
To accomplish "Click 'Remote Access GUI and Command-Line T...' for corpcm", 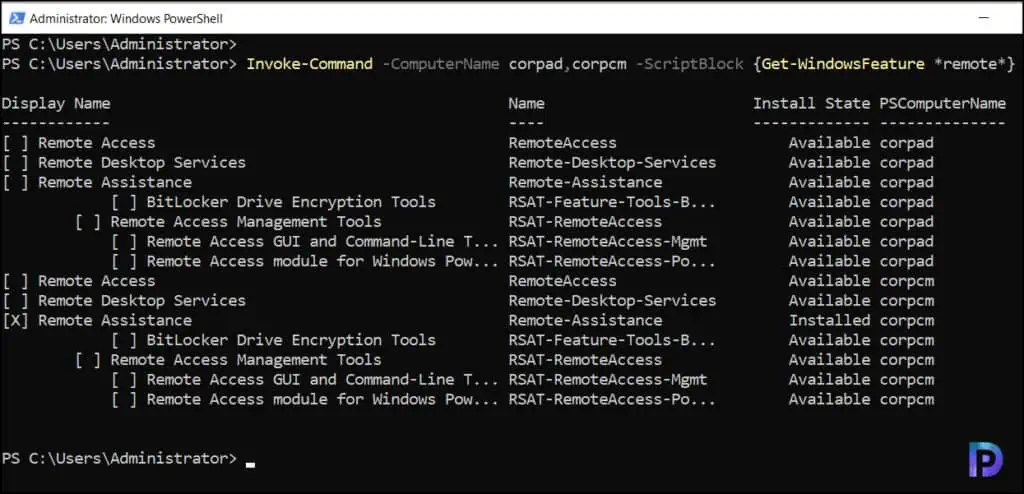I will click(x=322, y=380).
